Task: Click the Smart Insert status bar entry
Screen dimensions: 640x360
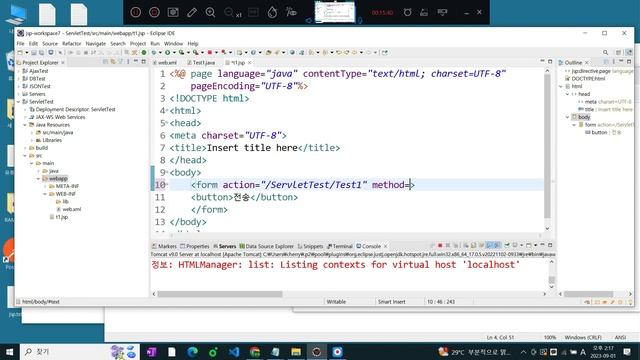Action: tap(391, 302)
